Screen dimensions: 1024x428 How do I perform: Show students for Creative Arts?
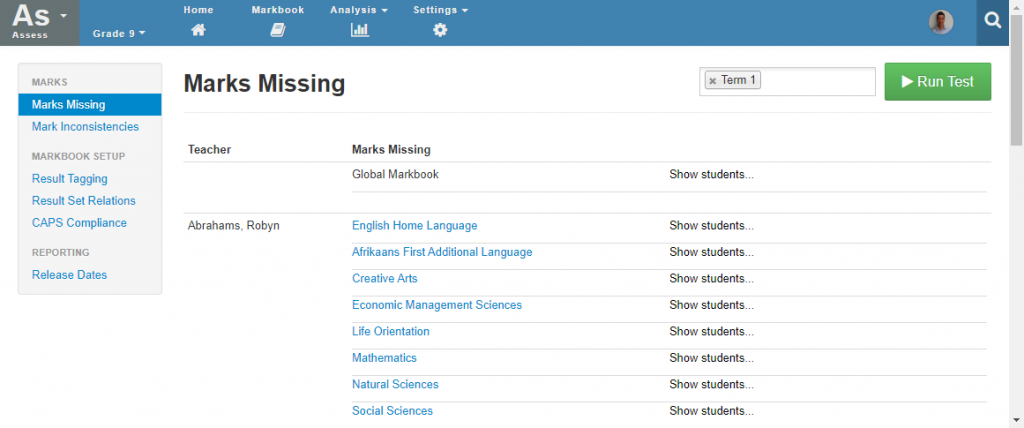click(x=711, y=278)
